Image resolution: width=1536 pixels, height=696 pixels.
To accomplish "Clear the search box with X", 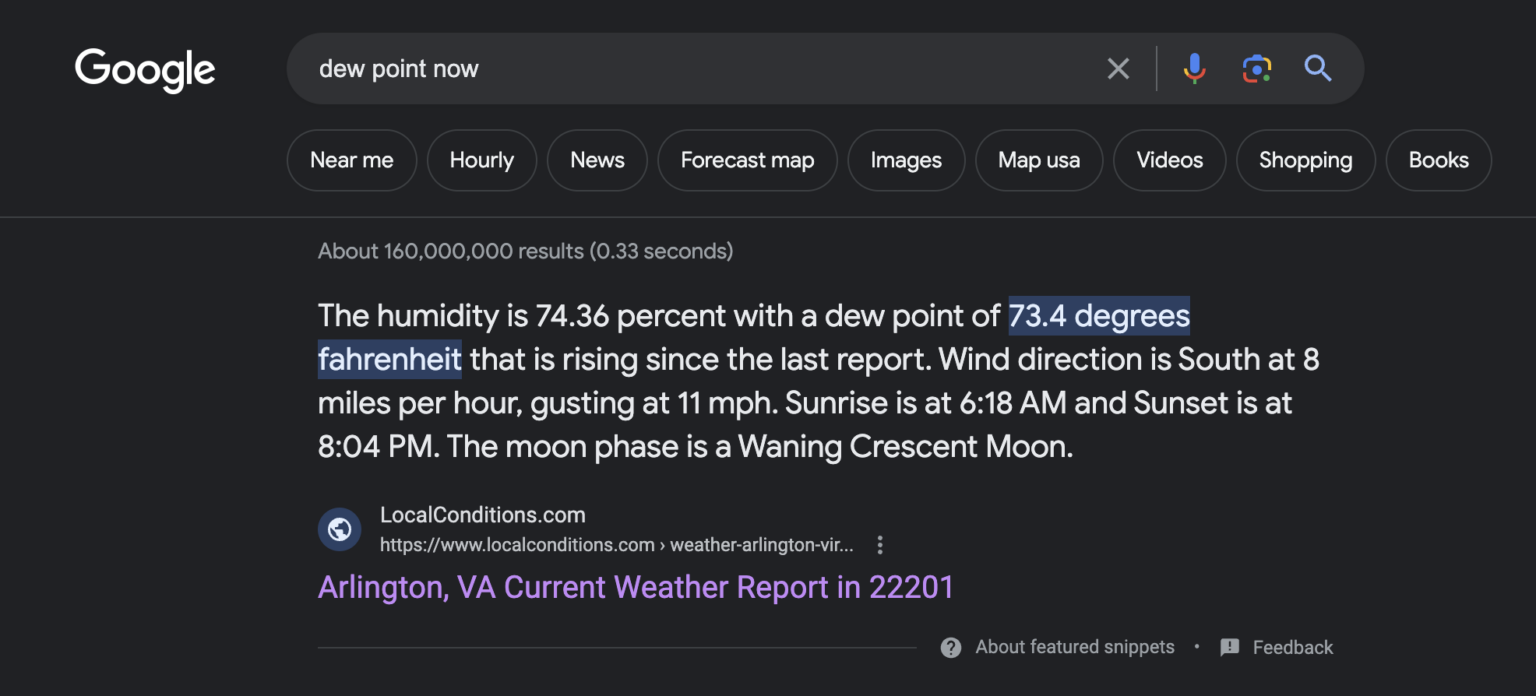I will coord(1118,69).
